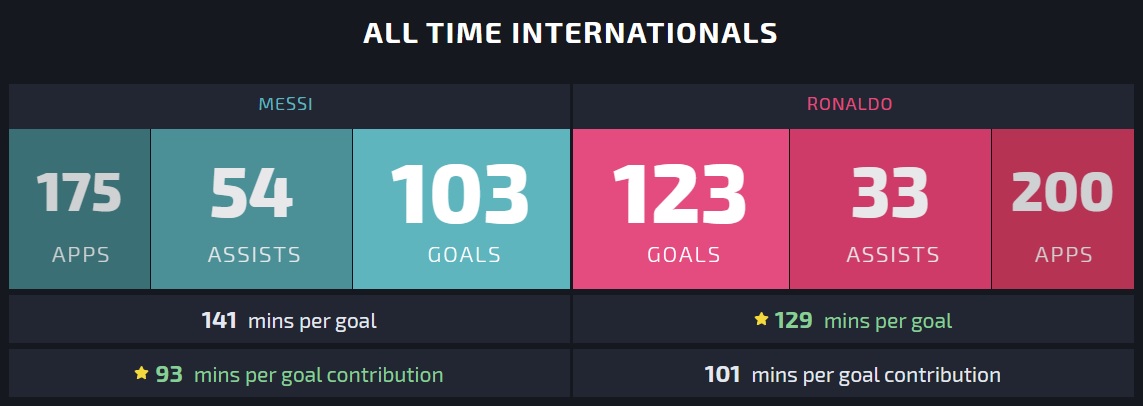This screenshot has height=406, width=1143.
Task: Click the All Time Internationals heading
Action: point(570,34)
